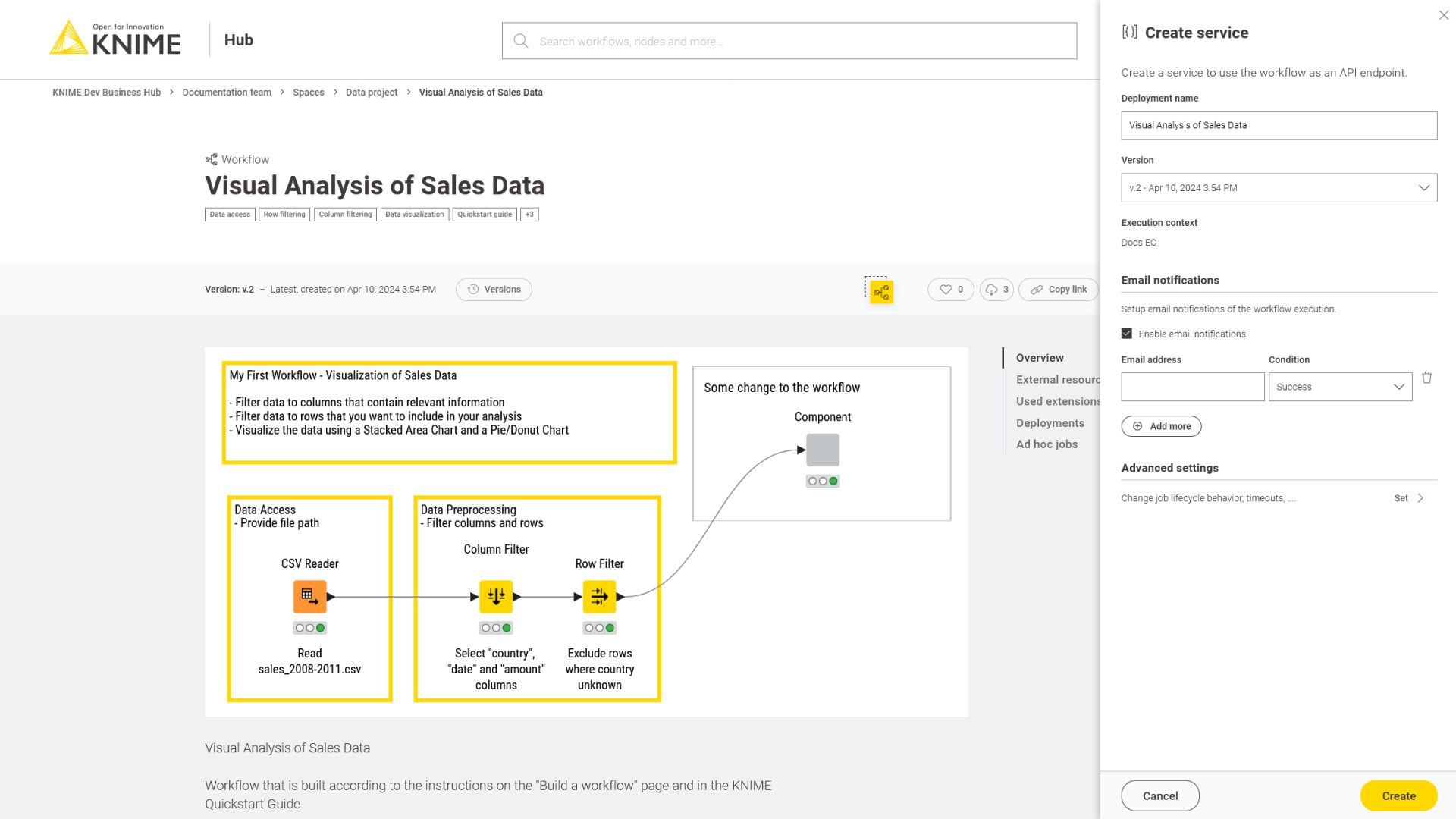Click the gray Component node icon
The width and height of the screenshot is (1456, 819).
tap(823, 450)
